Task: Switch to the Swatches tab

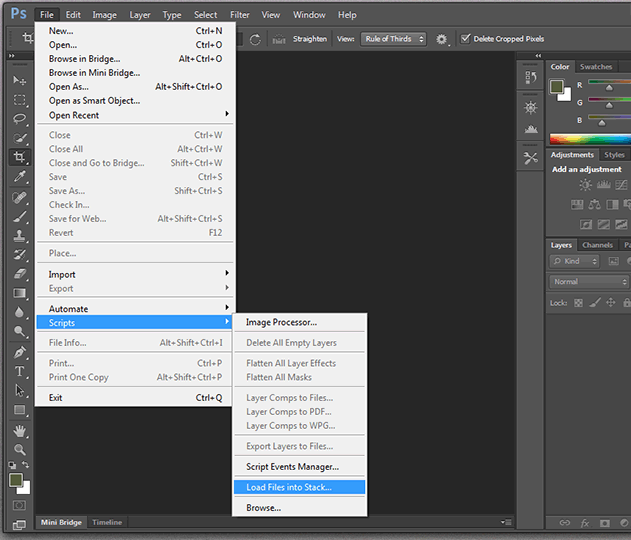Action: click(x=596, y=67)
